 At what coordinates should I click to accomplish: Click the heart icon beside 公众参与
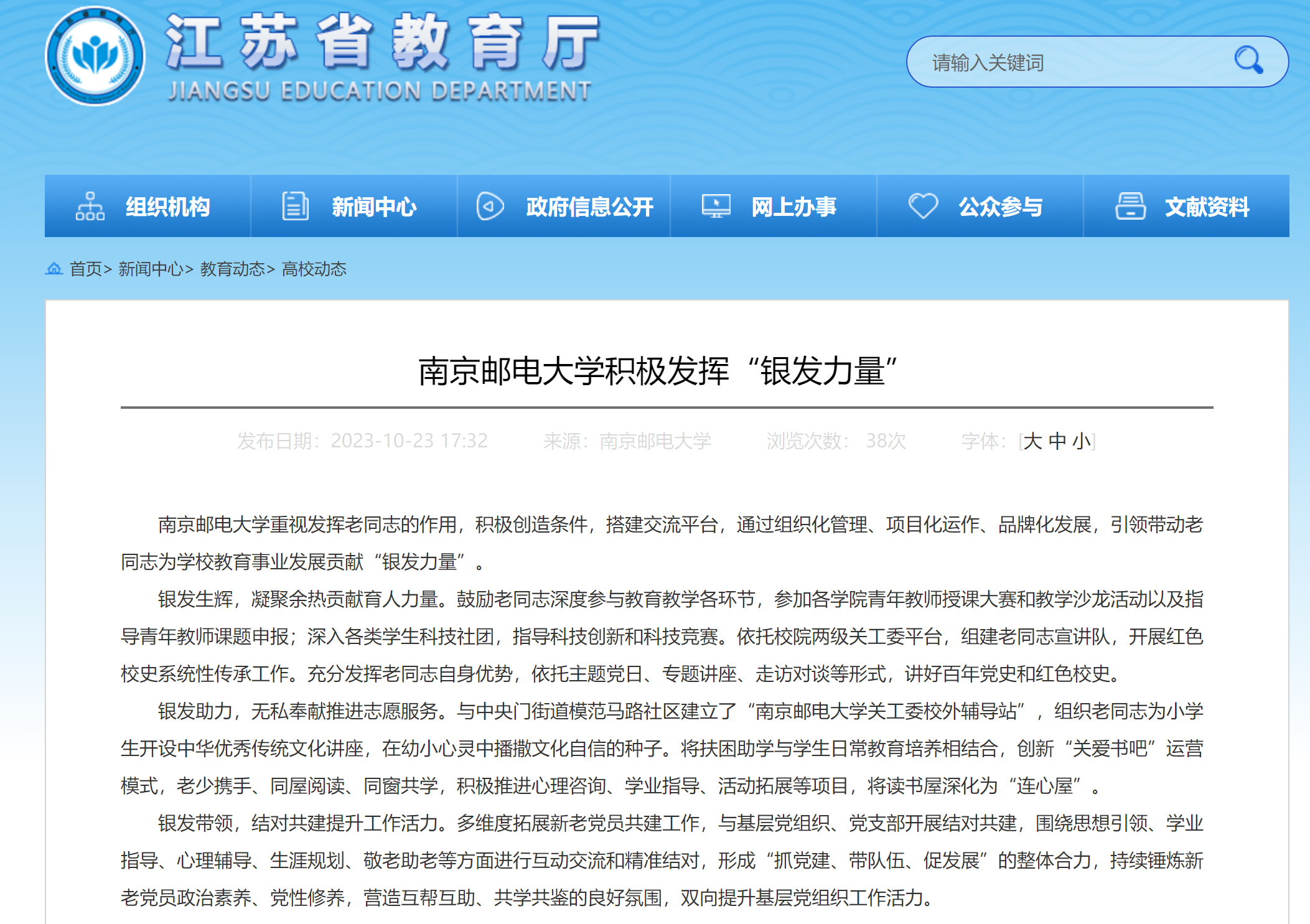923,206
